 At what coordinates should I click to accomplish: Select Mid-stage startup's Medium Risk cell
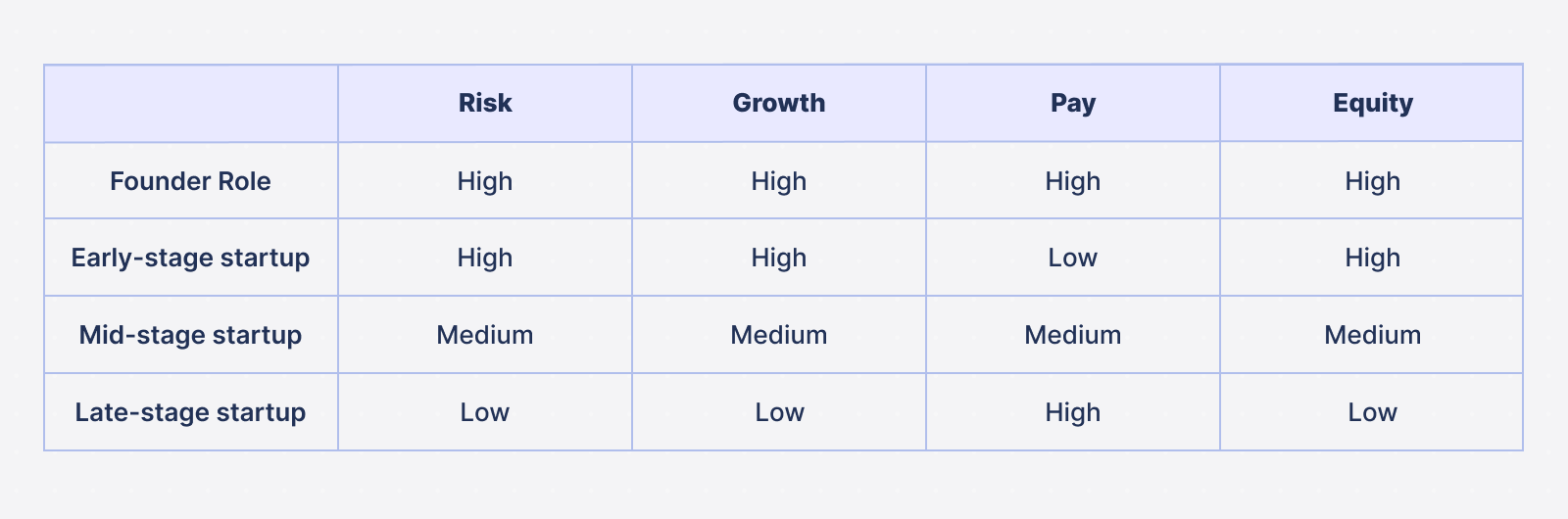(x=485, y=335)
